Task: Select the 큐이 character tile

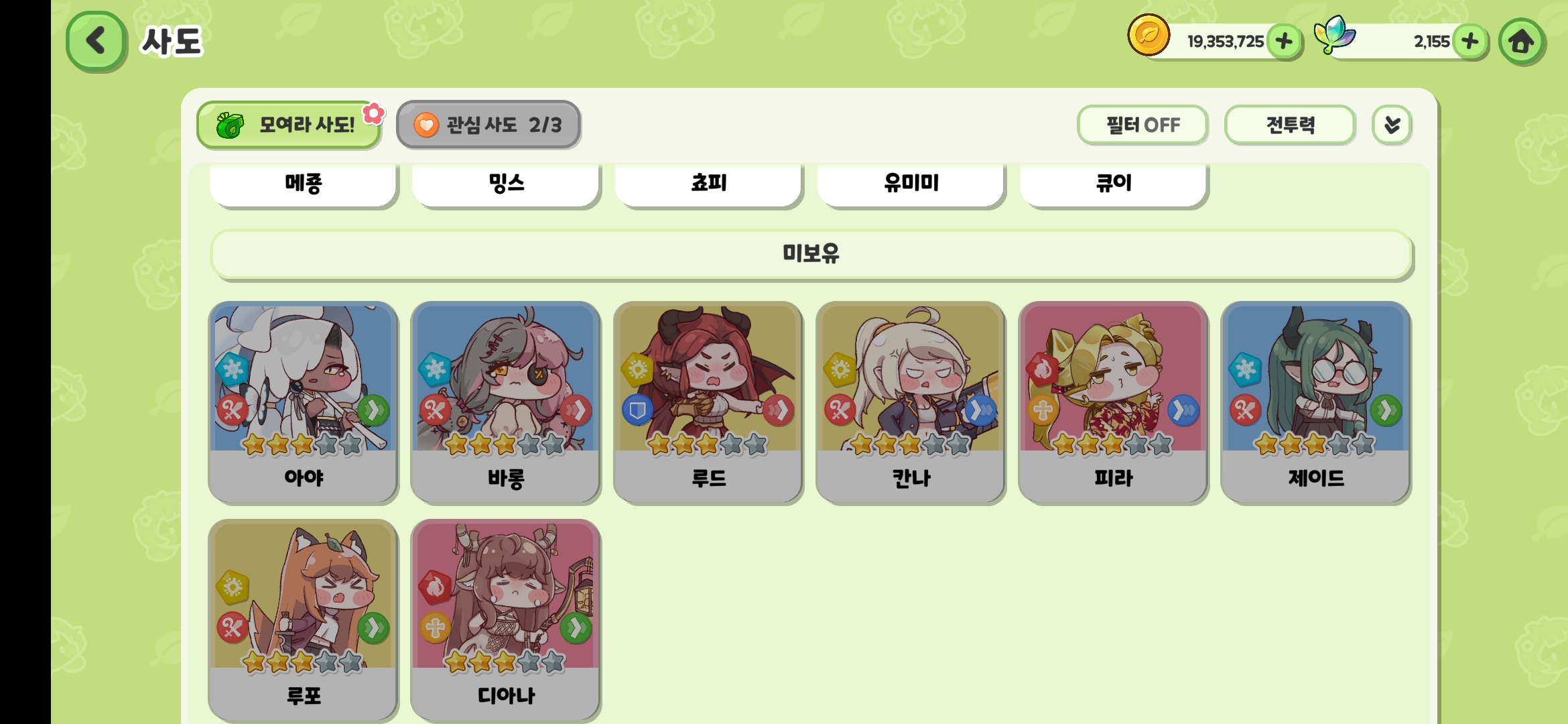Action: tap(1113, 184)
